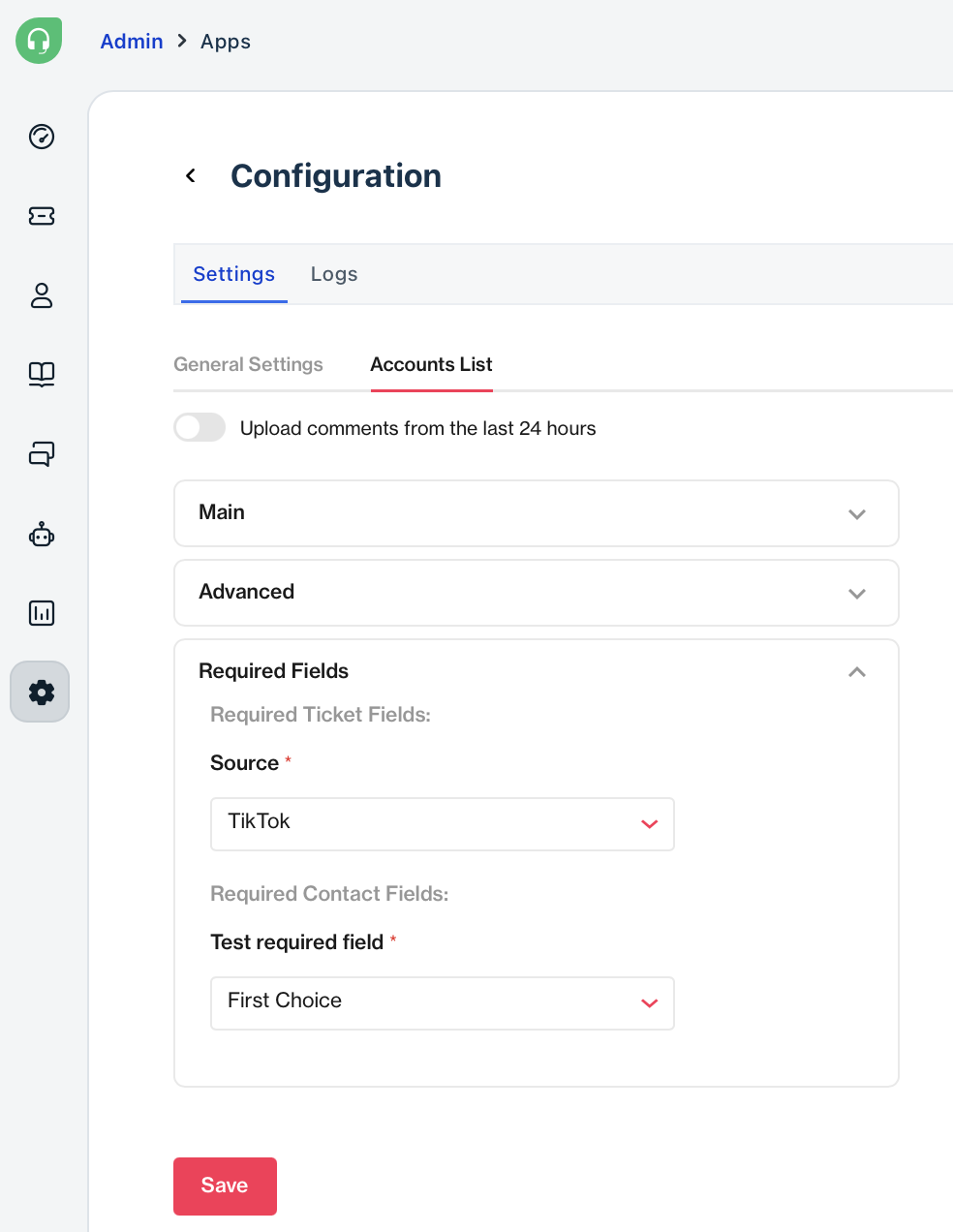The height and width of the screenshot is (1232, 953).
Task: Open the conversations chat icon in sidebar
Action: [x=42, y=454]
